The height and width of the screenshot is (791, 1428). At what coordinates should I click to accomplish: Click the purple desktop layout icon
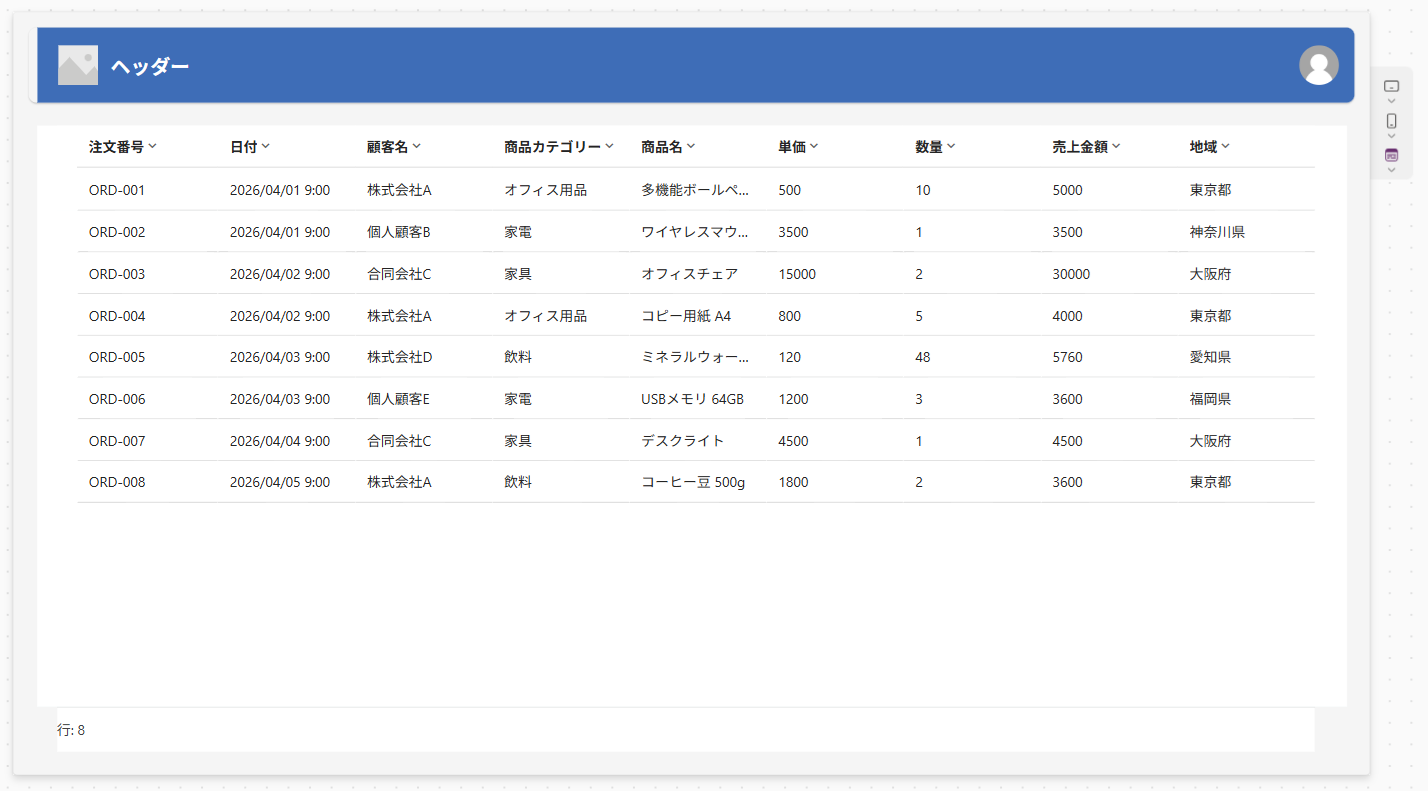point(1391,155)
